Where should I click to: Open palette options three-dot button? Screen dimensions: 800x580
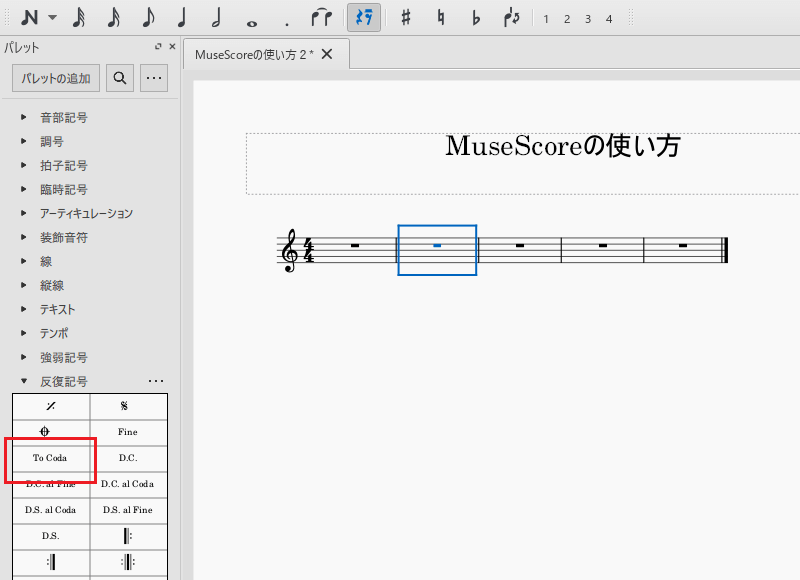coord(154,78)
